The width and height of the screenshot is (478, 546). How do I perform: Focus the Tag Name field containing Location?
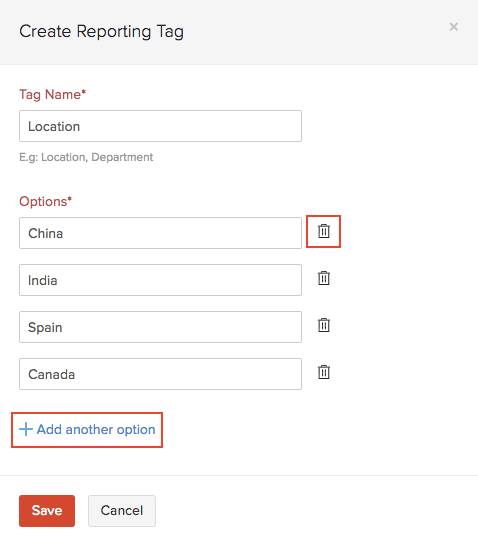[160, 126]
